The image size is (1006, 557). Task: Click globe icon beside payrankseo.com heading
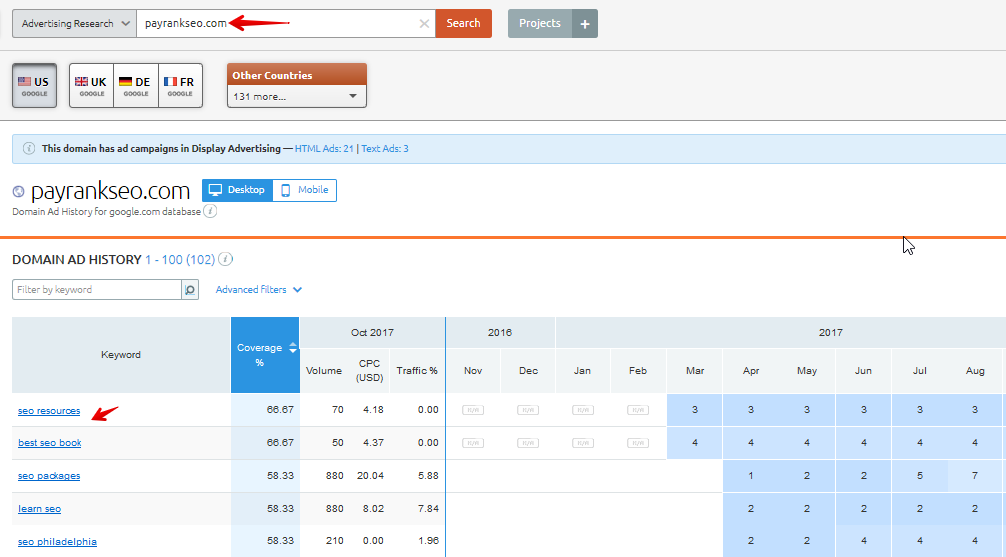[x=19, y=191]
